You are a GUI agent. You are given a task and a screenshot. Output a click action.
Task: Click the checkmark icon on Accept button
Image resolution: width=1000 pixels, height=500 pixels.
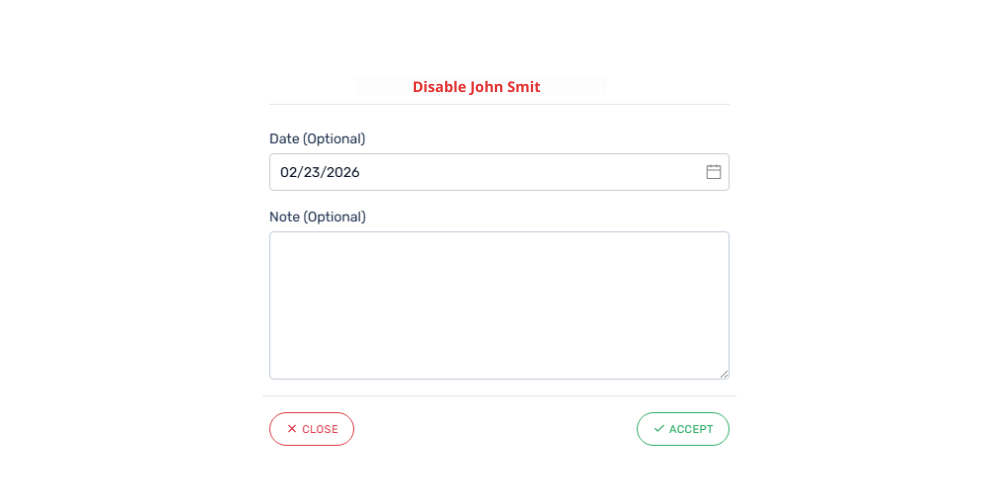coord(659,429)
